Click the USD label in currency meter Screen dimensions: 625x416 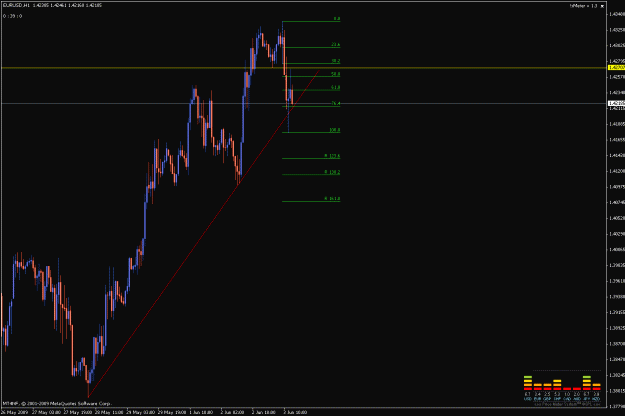[528, 399]
